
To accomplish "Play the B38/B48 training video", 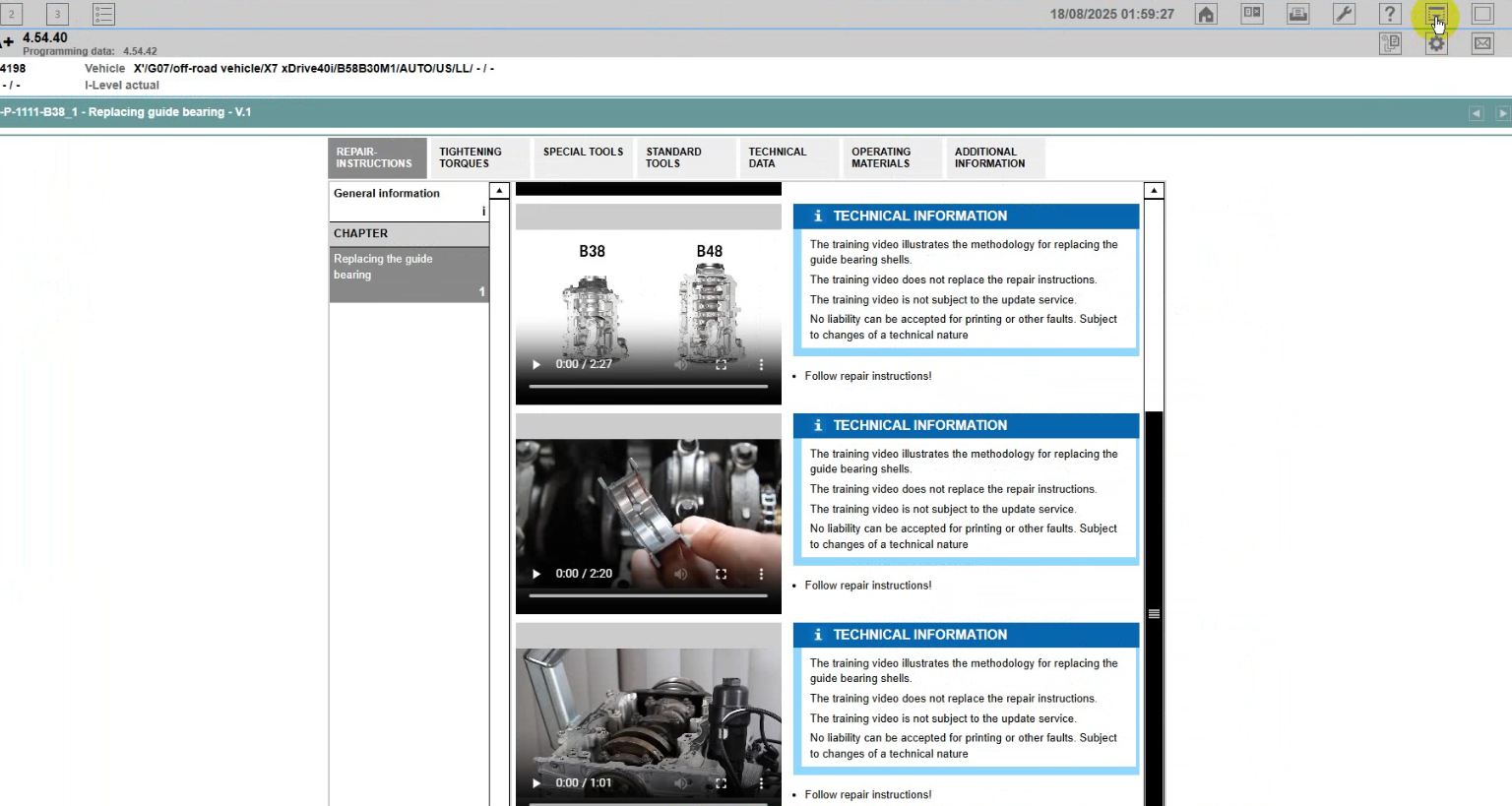I will coord(536,364).
